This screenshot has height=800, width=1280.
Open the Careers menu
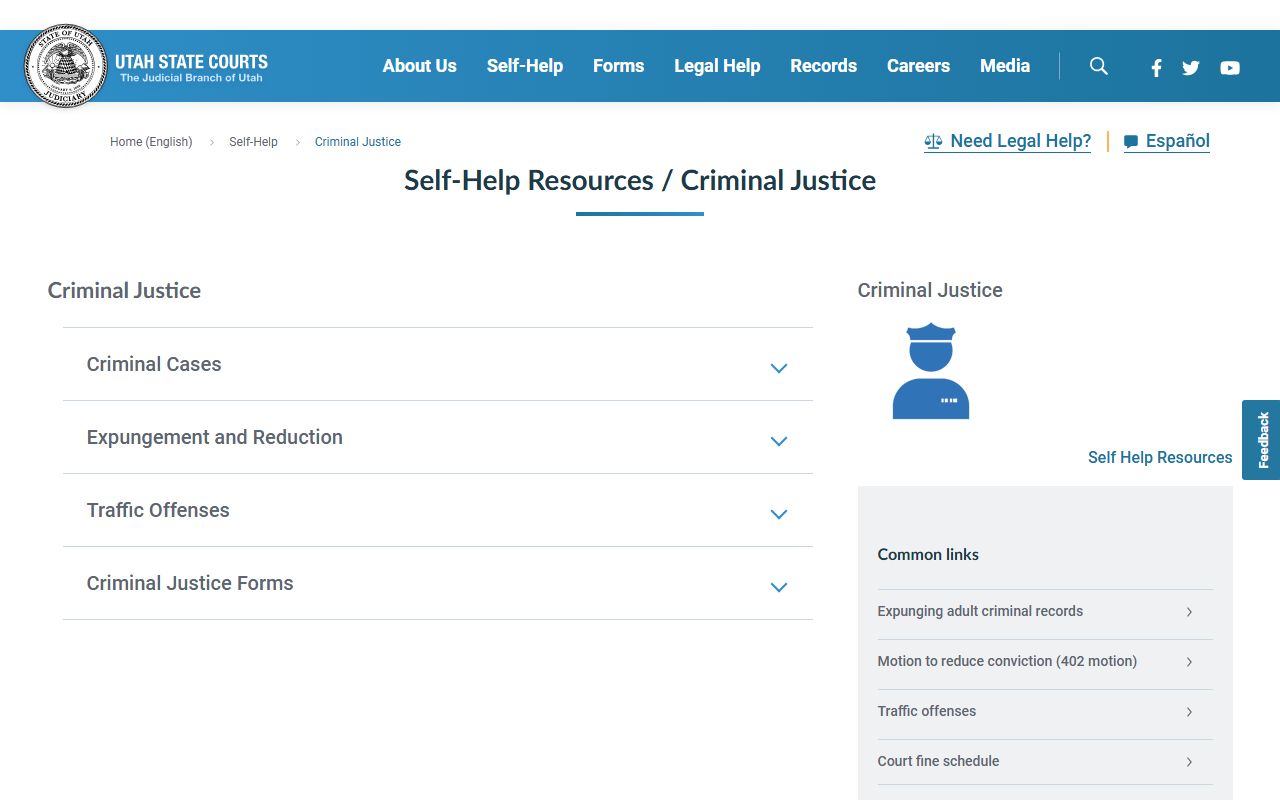(918, 66)
